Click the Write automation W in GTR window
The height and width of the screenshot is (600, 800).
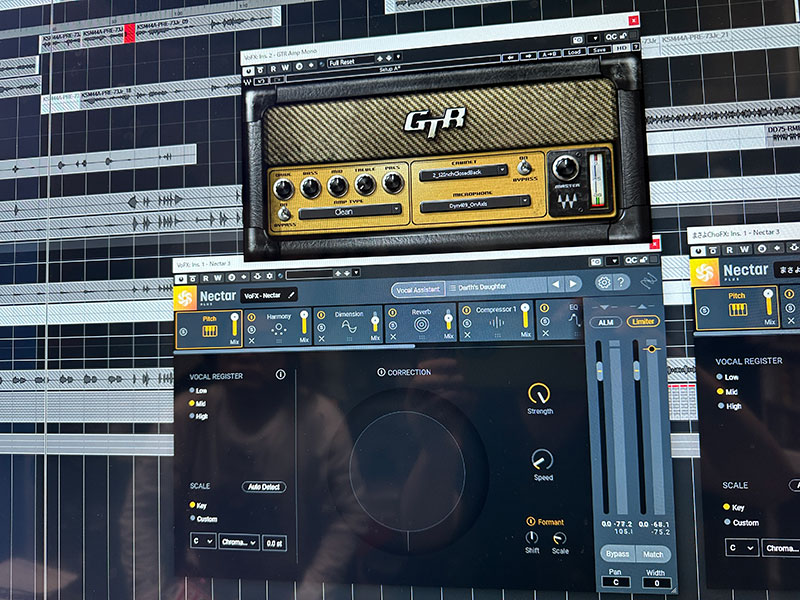285,68
